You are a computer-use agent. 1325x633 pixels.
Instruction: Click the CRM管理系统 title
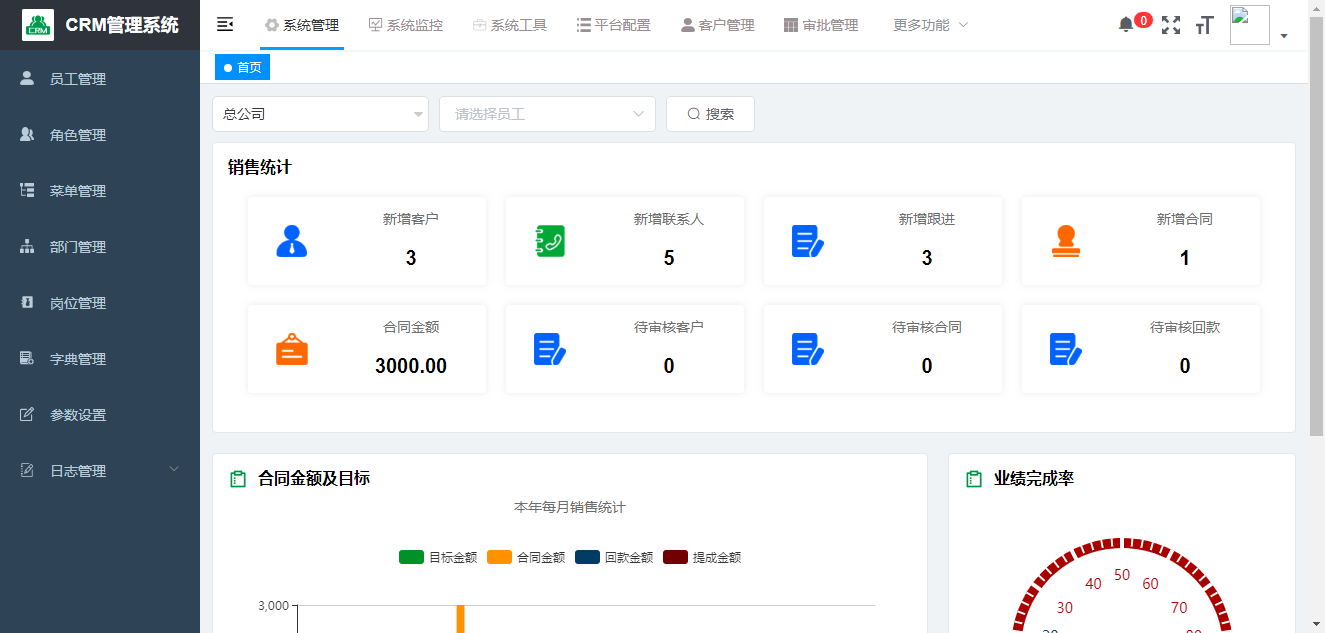coord(122,25)
